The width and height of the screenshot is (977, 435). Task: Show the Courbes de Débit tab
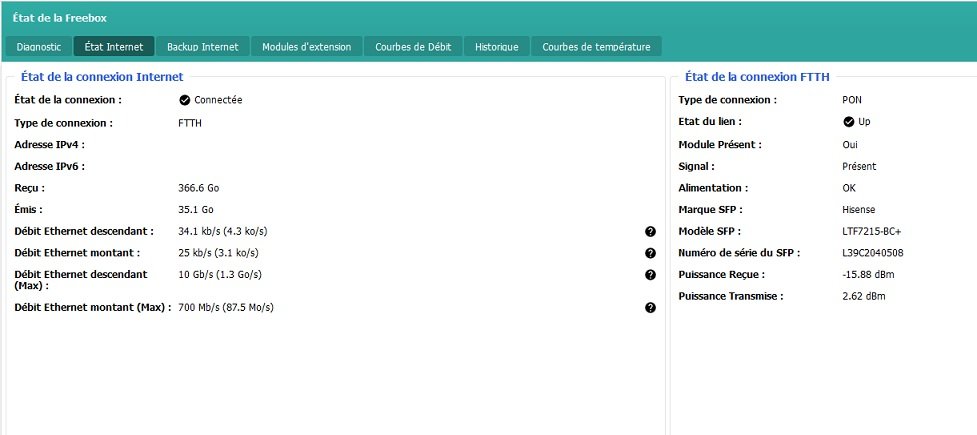point(414,47)
